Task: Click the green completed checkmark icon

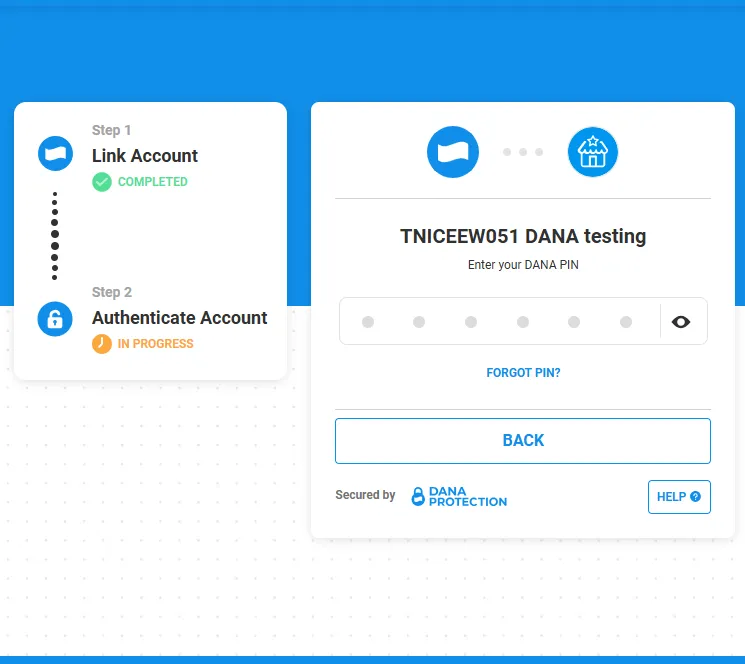Action: 102,182
